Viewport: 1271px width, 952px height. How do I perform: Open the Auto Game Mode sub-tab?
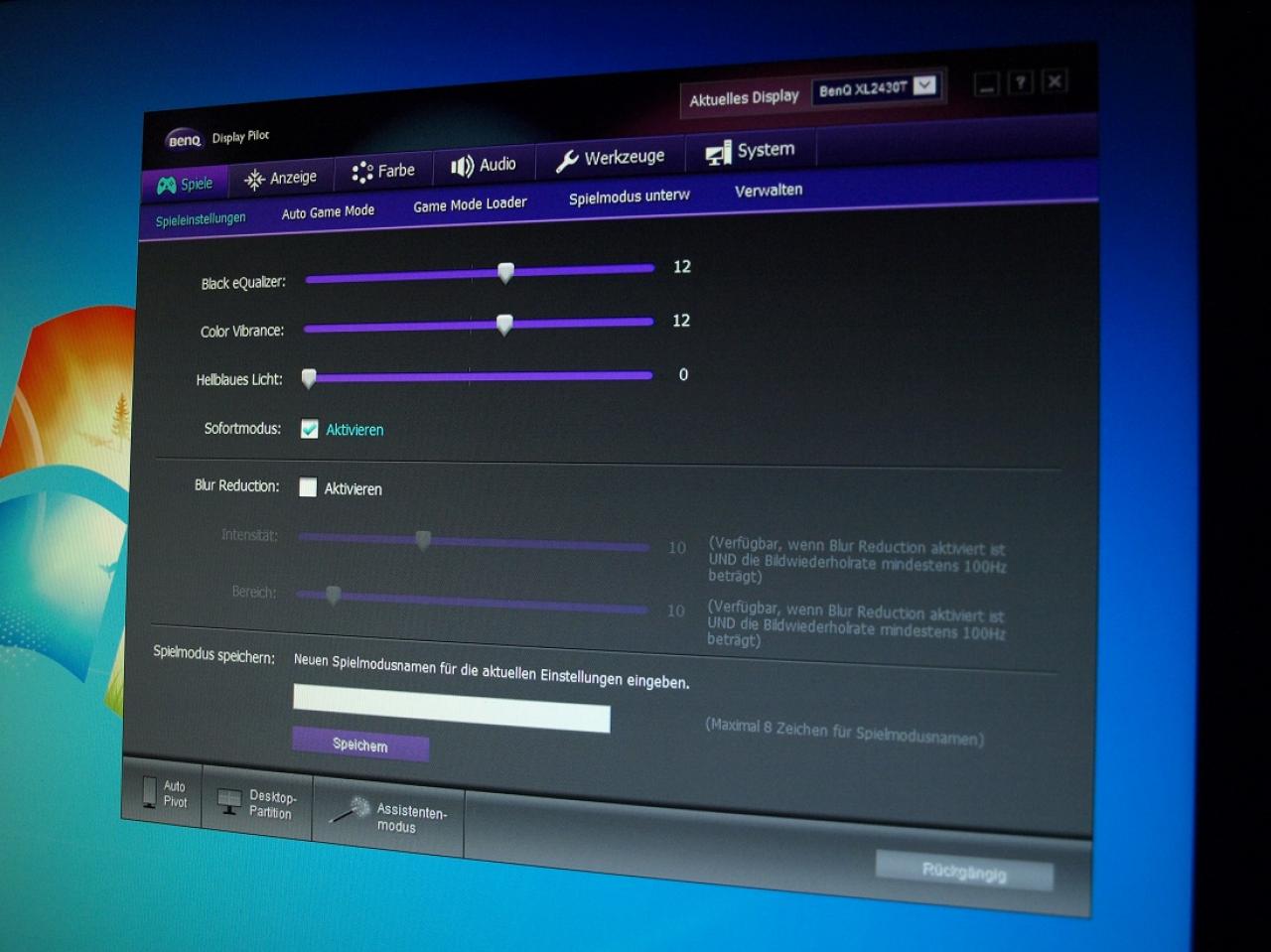(x=328, y=212)
